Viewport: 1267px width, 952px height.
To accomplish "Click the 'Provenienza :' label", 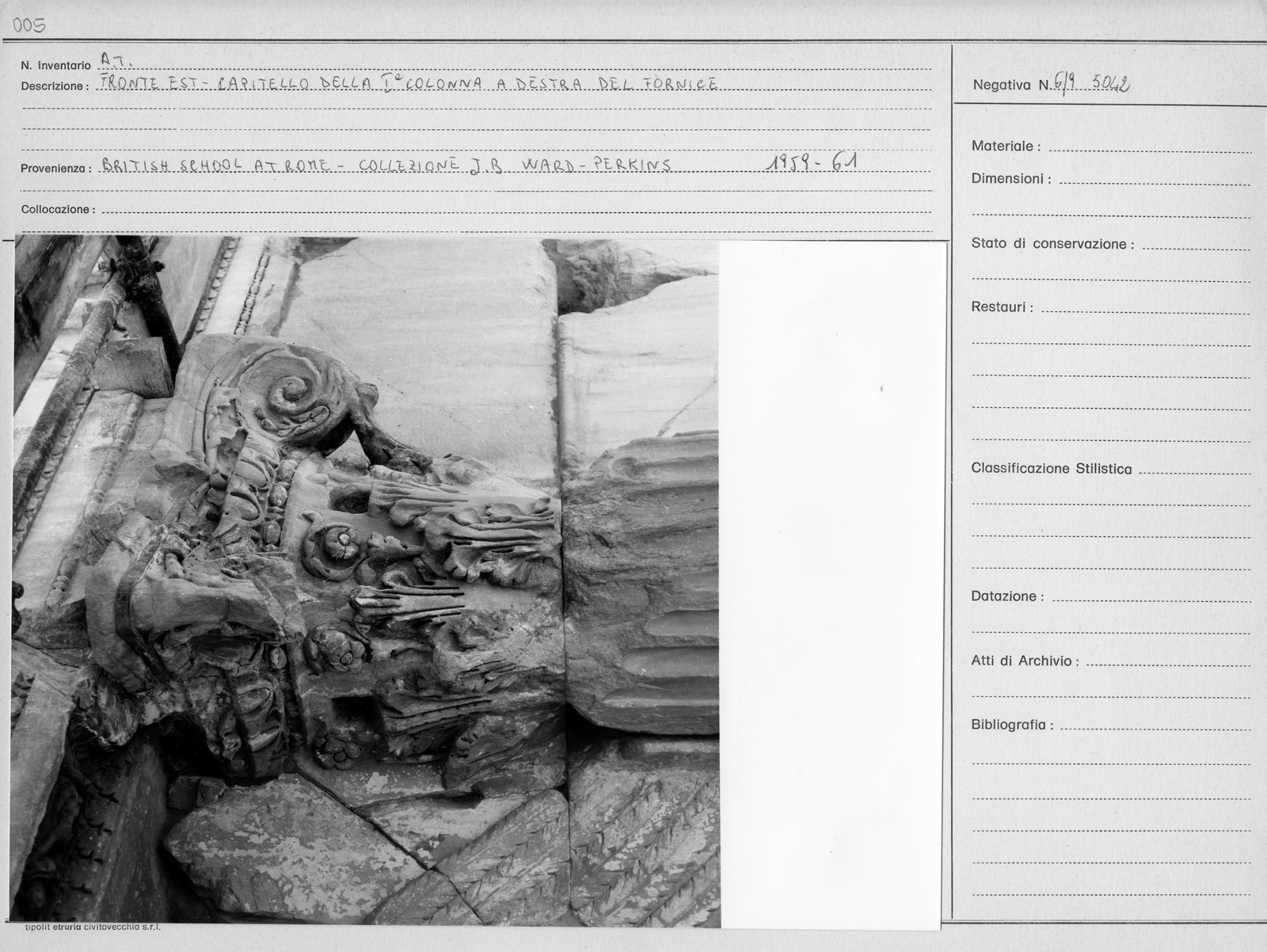I will (56, 169).
